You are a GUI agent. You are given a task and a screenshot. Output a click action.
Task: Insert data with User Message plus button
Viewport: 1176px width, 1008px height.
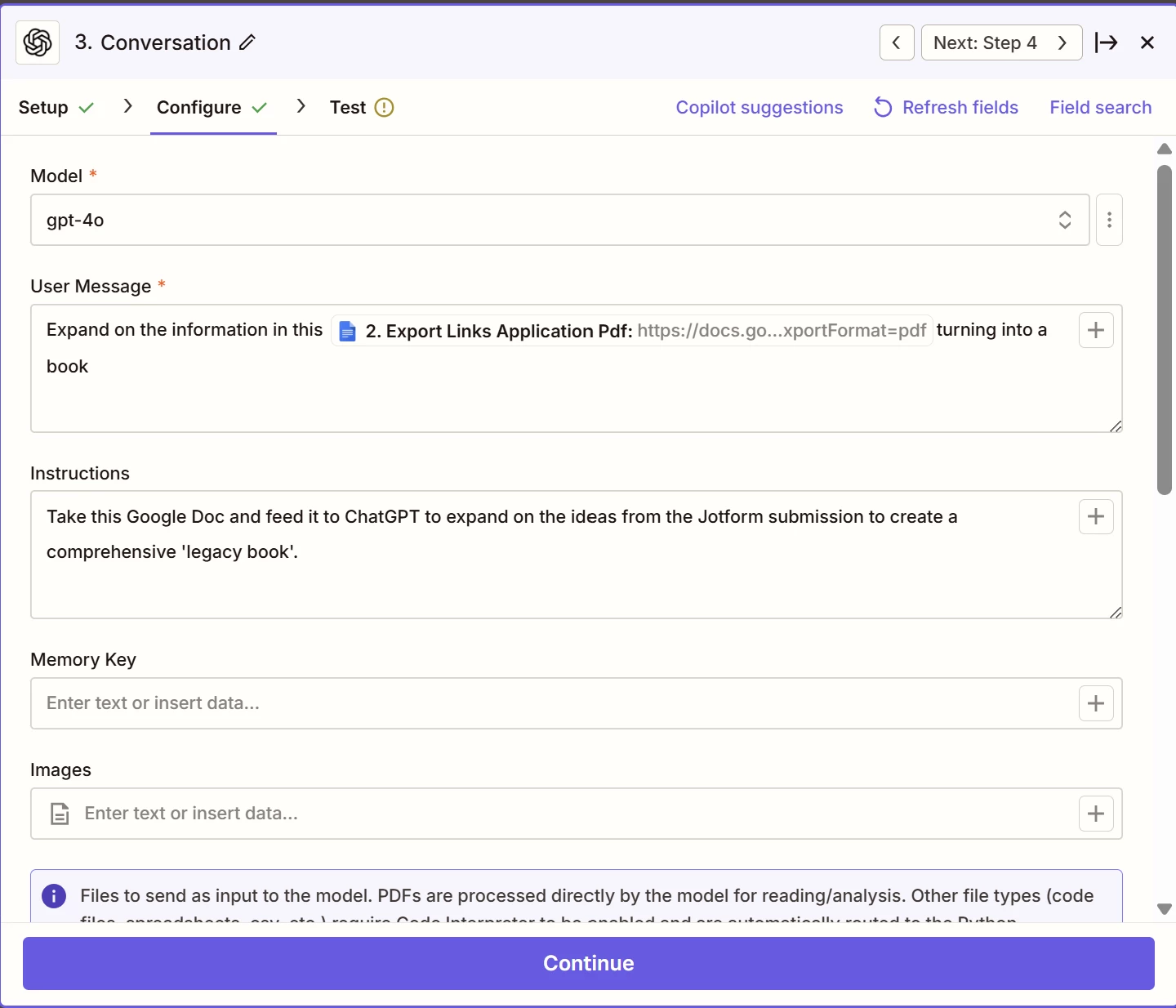(1096, 330)
